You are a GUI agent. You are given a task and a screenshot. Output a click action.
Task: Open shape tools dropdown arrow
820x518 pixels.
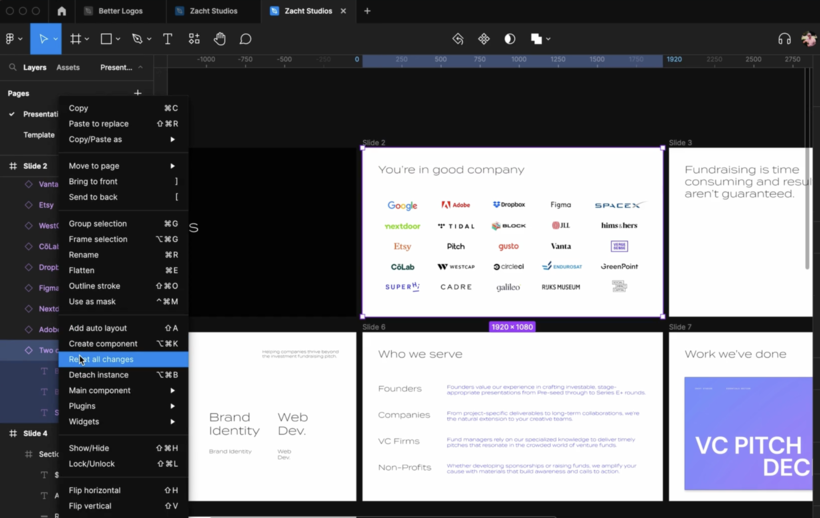pos(118,39)
